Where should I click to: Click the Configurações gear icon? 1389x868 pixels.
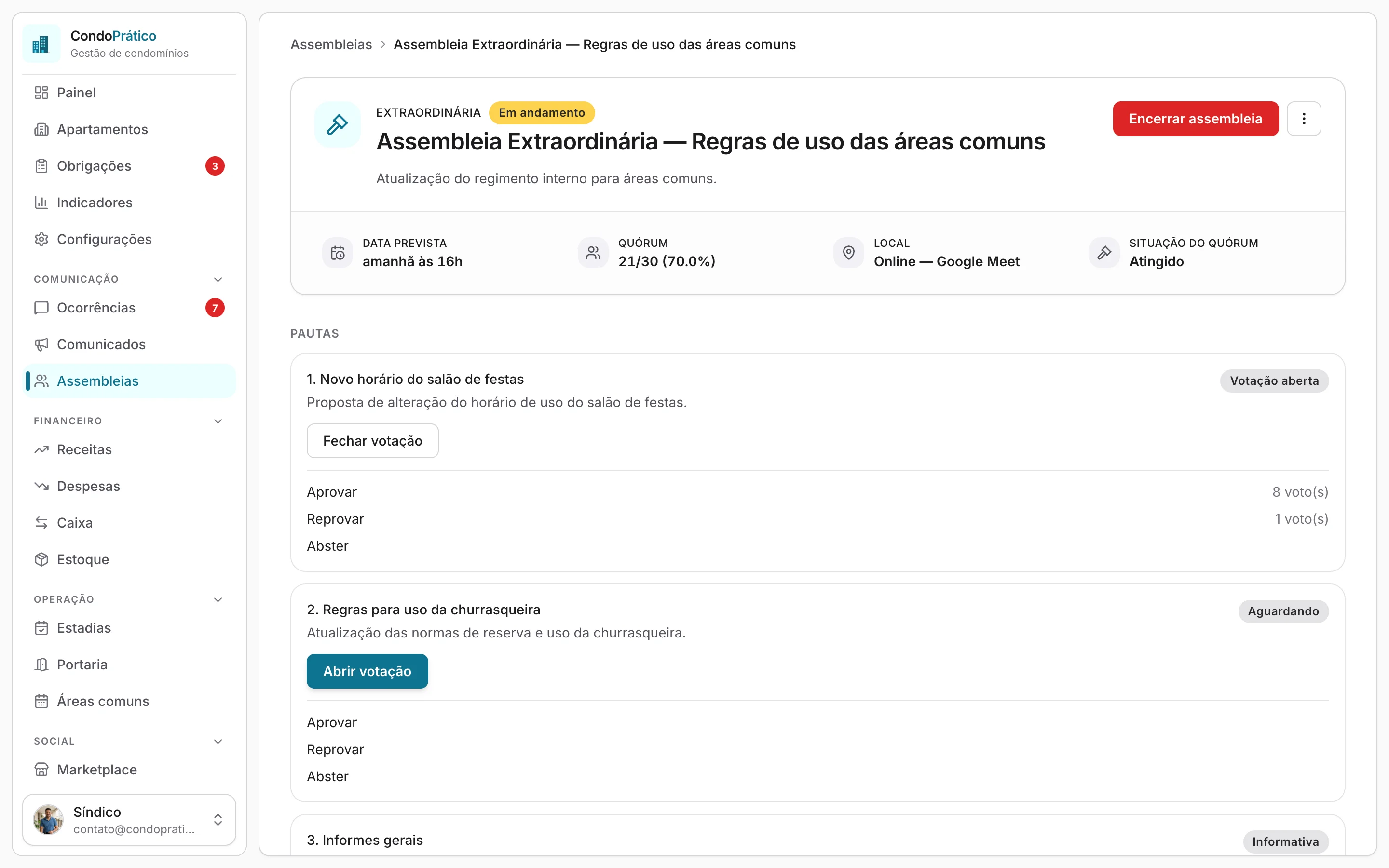(x=41, y=239)
